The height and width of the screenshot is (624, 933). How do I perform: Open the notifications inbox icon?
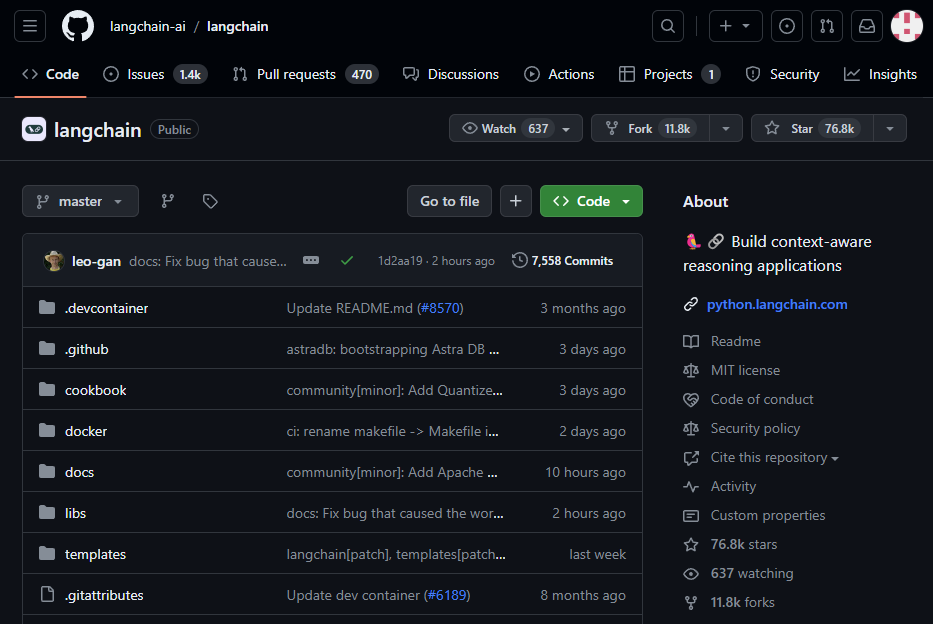click(x=867, y=26)
